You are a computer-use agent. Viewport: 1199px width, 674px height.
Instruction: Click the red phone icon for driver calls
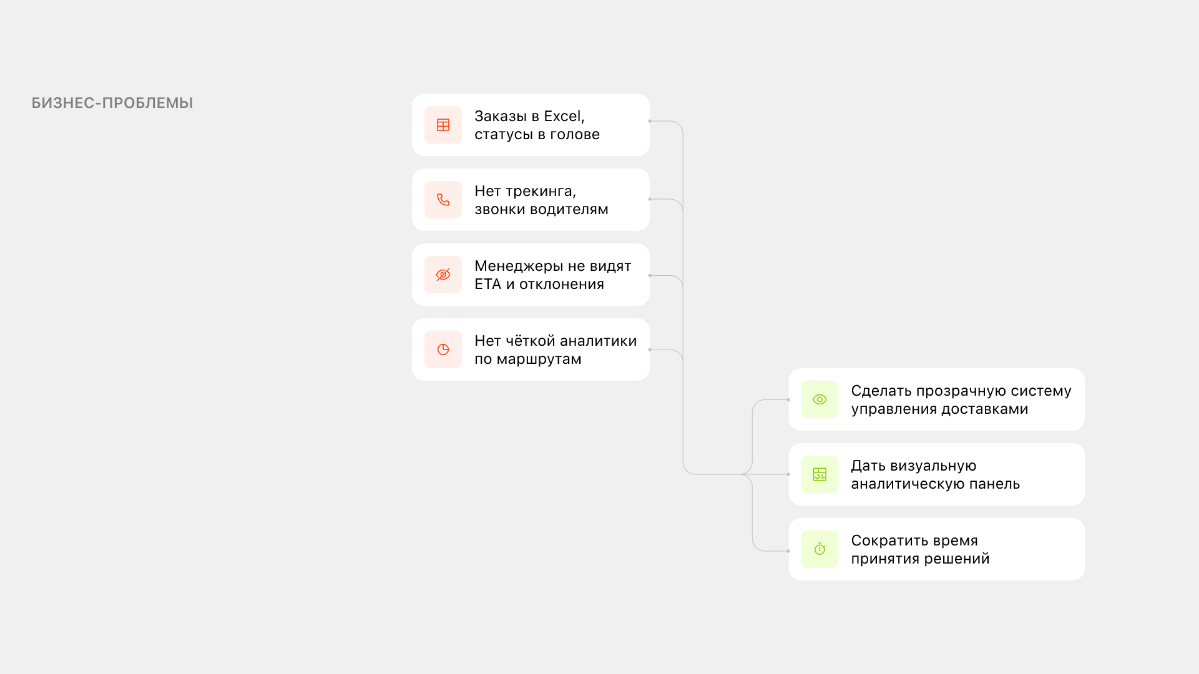pyautogui.click(x=443, y=200)
